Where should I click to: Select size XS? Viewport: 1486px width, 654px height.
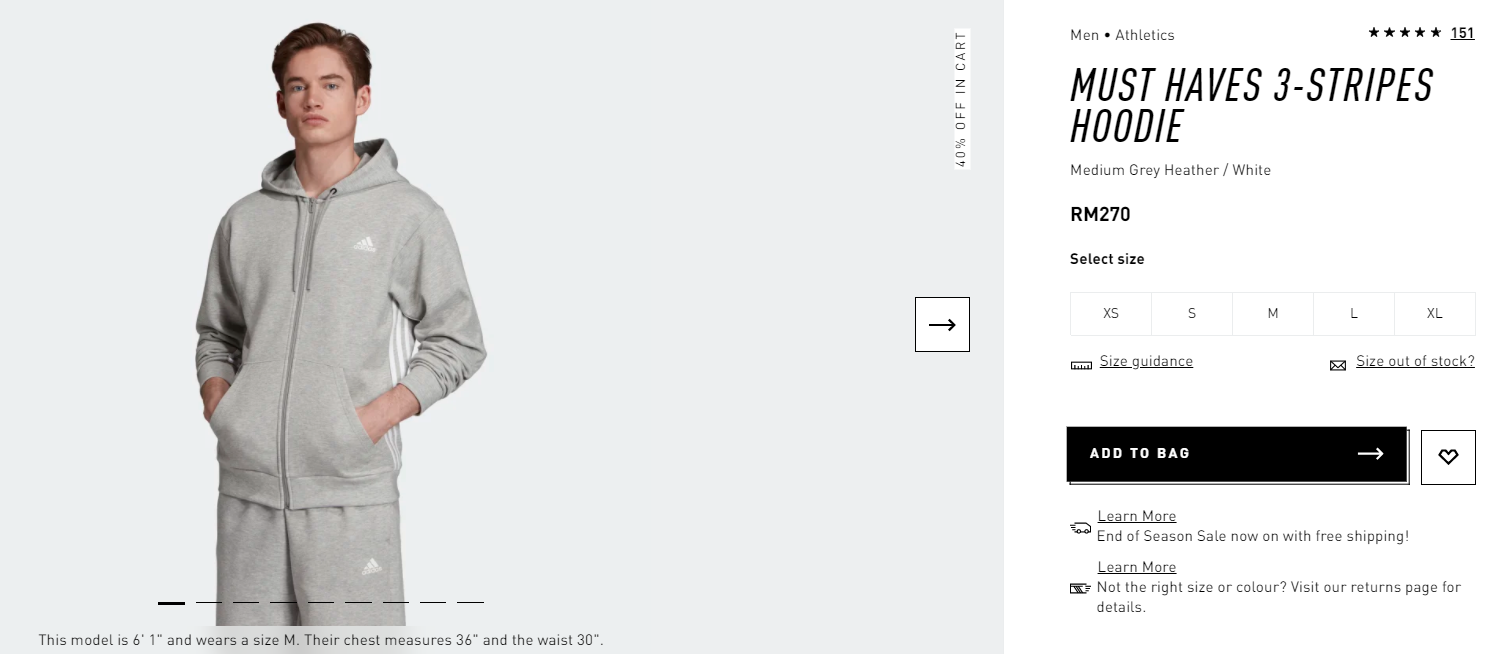pos(1111,313)
